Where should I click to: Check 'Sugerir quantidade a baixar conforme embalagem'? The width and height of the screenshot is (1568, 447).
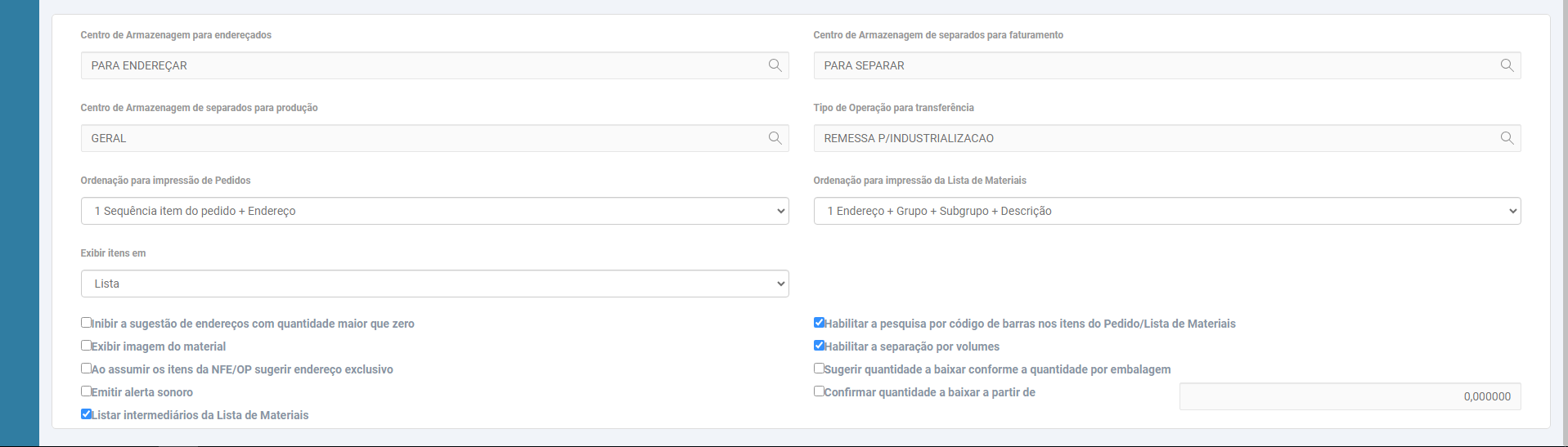coord(819,369)
